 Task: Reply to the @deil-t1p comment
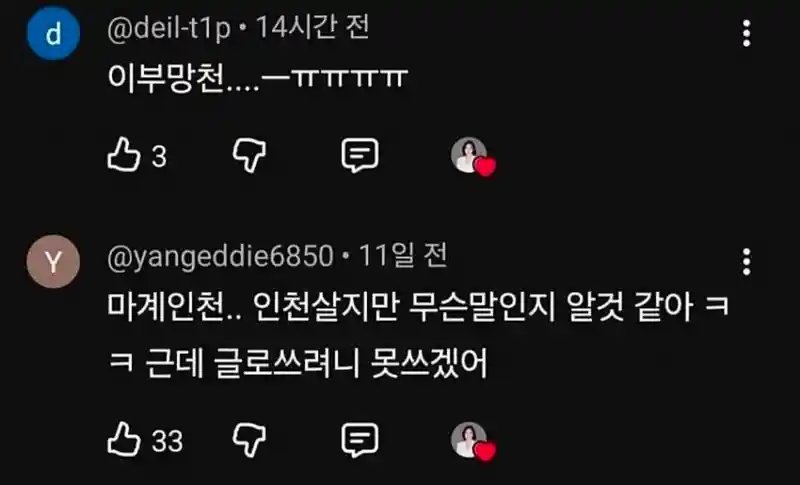point(360,155)
